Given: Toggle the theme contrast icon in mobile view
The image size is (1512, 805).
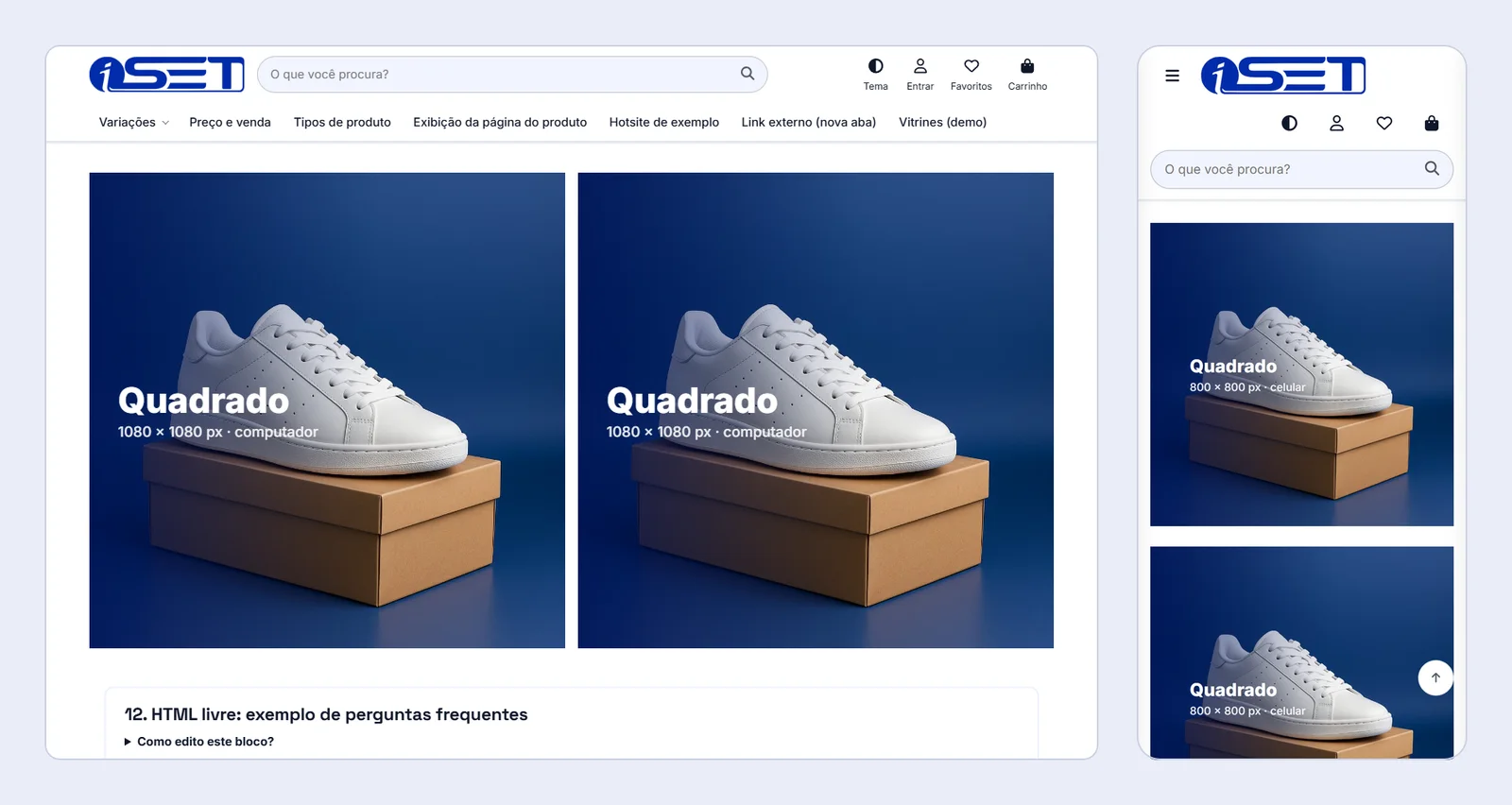Looking at the screenshot, I should [x=1289, y=123].
